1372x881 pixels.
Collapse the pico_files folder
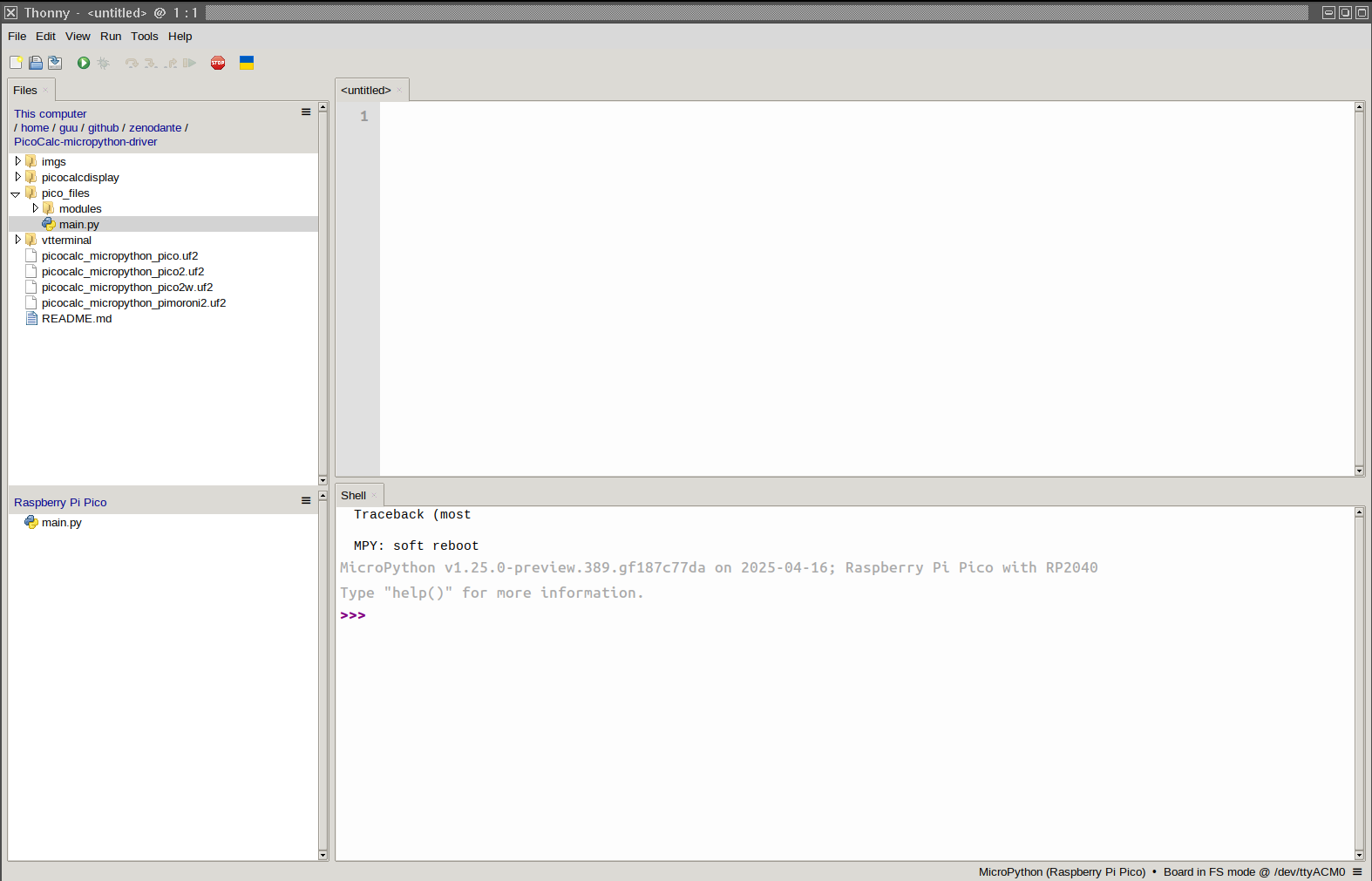tap(16, 193)
